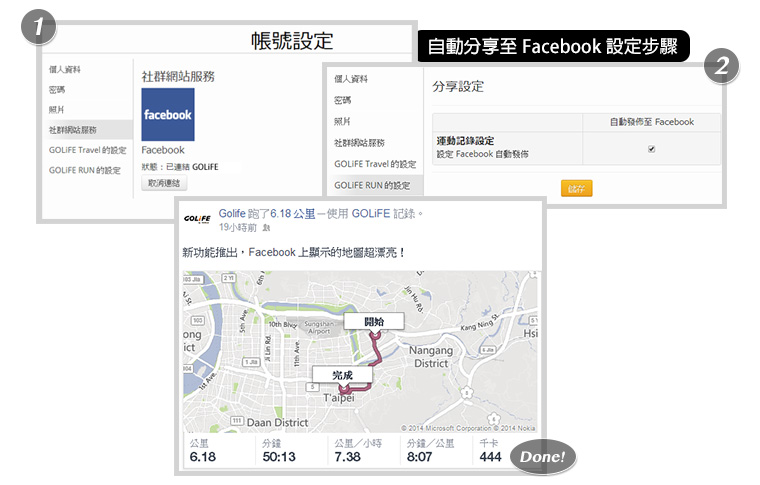760x485 pixels.
Task: Click the Daan District map label
Action: coord(278,422)
